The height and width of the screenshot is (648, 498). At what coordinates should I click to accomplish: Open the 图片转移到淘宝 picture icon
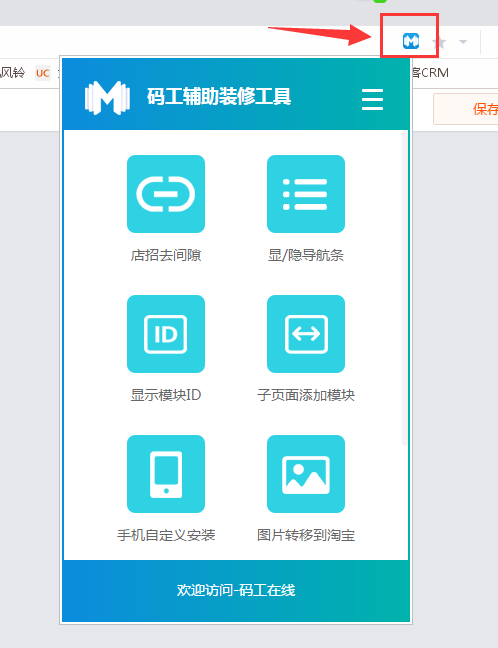pyautogui.click(x=306, y=474)
